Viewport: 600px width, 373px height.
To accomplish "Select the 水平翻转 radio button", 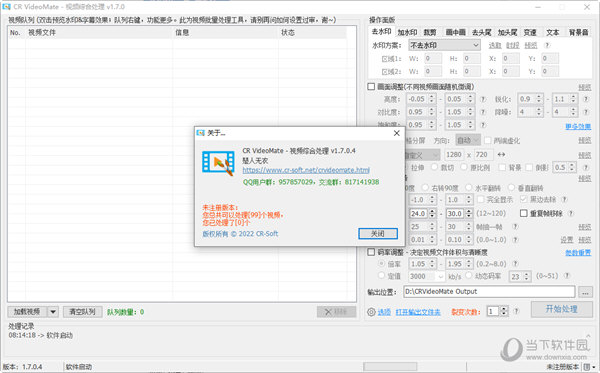I will click(469, 188).
